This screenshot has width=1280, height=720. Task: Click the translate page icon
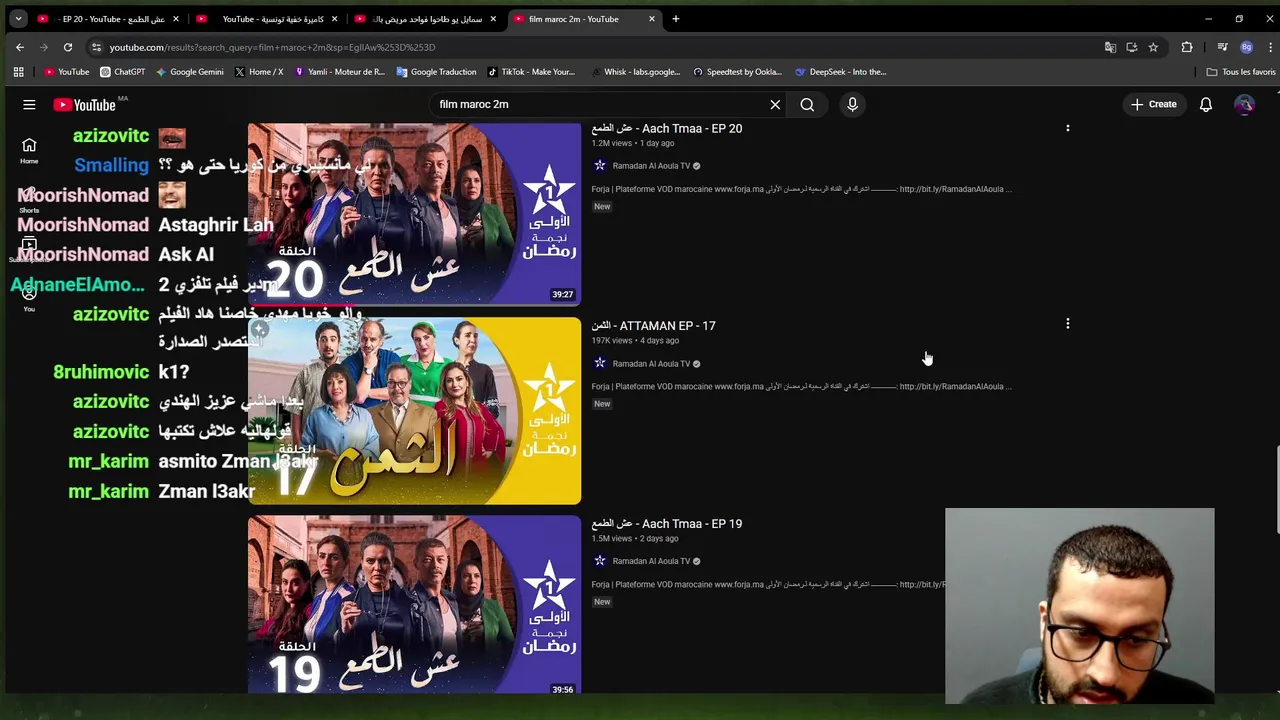click(1110, 47)
